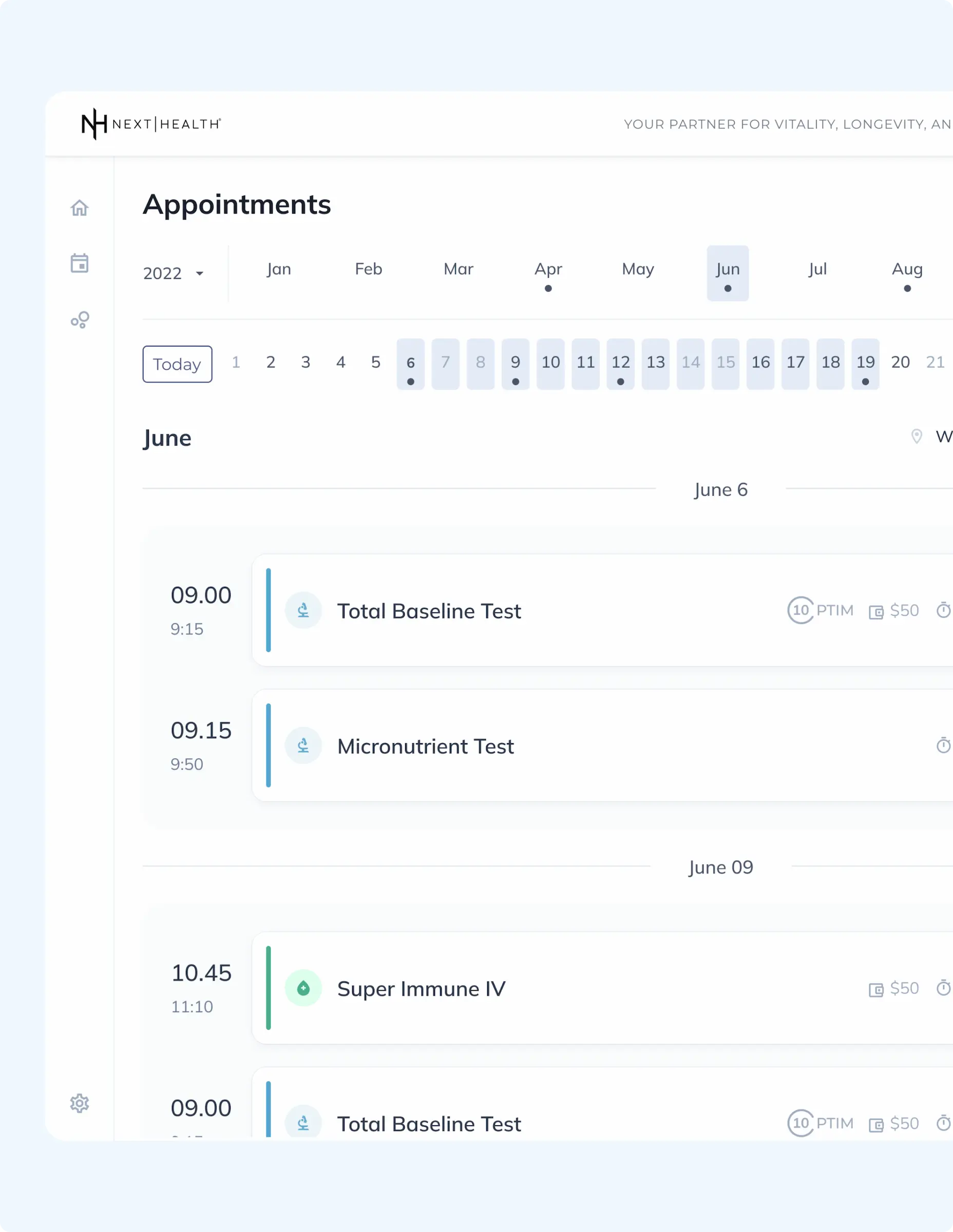953x1232 pixels.
Task: Select day 4 in date strip
Action: pyautogui.click(x=341, y=362)
